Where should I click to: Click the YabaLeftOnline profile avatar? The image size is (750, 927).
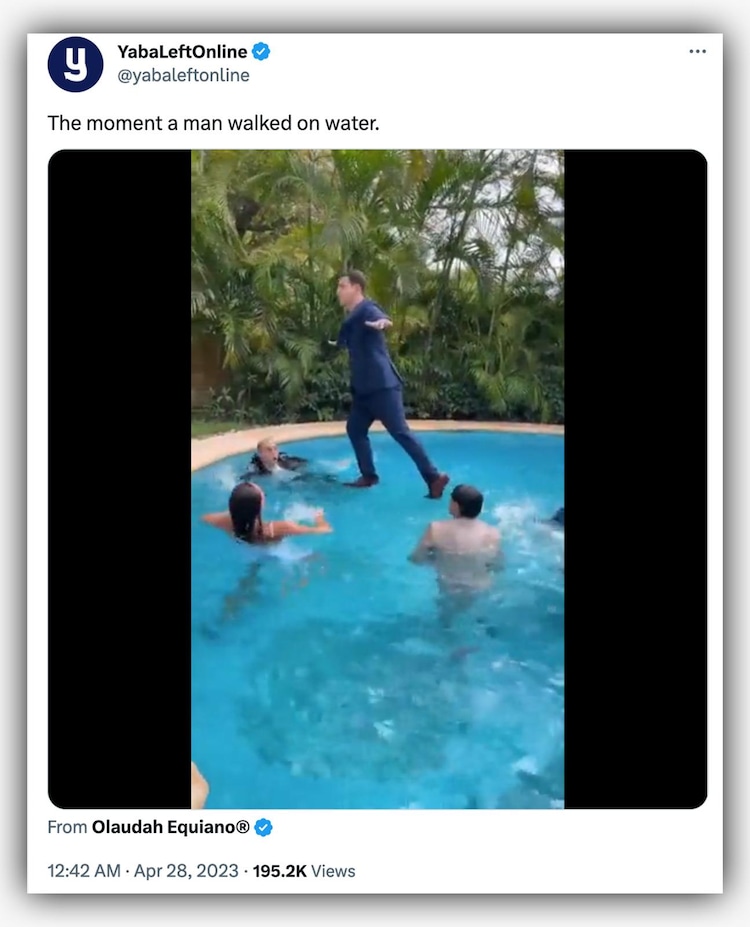pyautogui.click(x=75, y=64)
